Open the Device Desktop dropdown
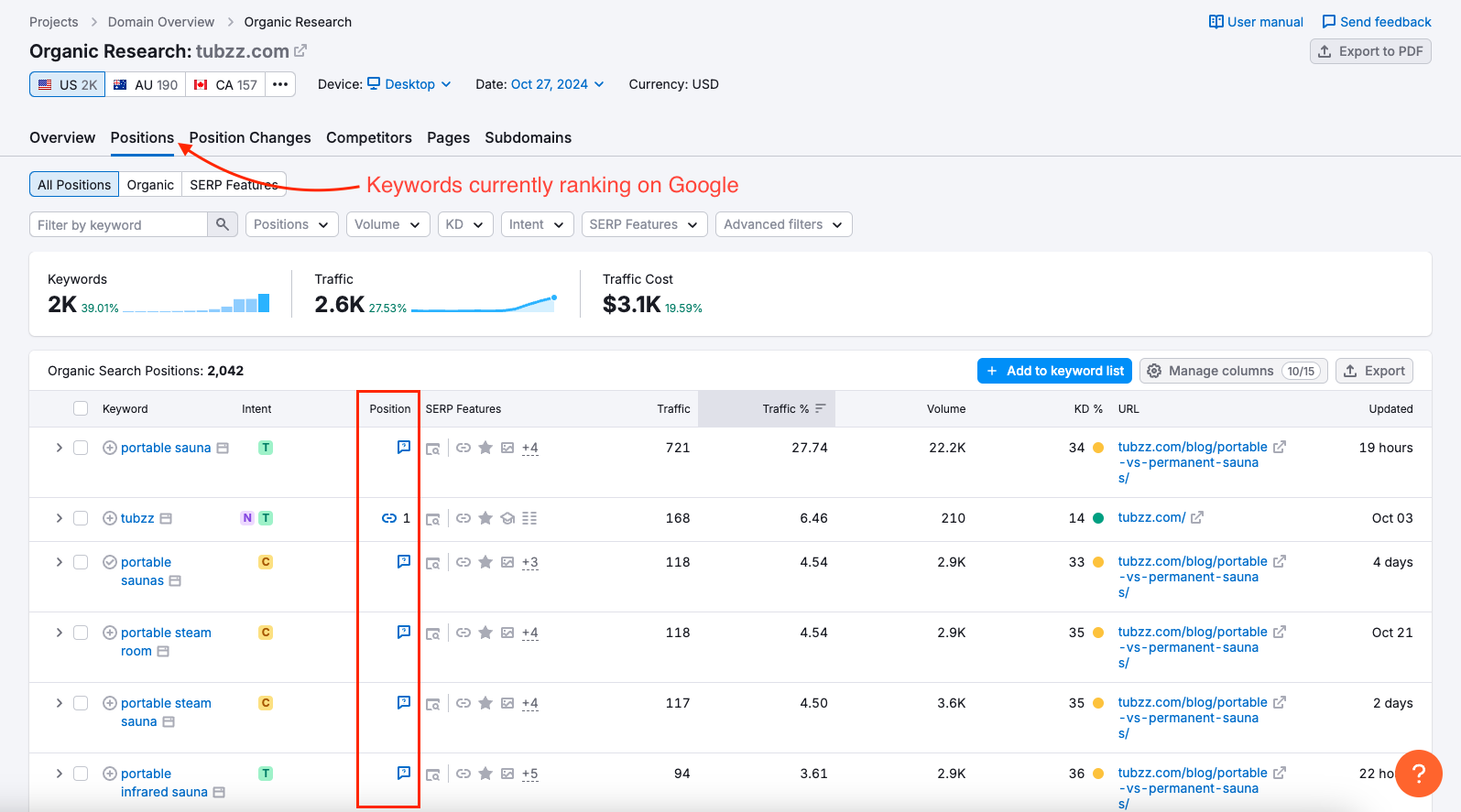The height and width of the screenshot is (812, 1461). pyautogui.click(x=409, y=84)
